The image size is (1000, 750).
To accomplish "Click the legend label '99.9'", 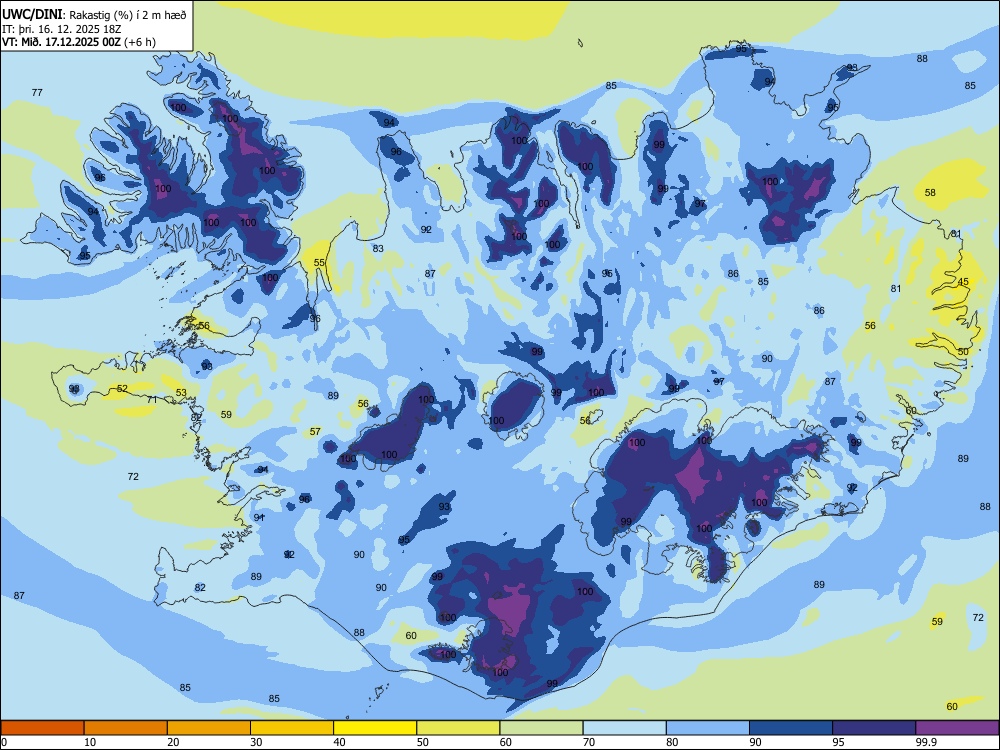I will click(x=926, y=742).
